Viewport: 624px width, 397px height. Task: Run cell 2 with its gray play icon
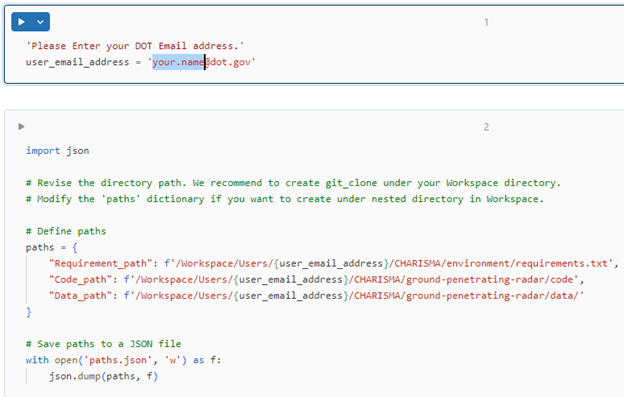point(21,126)
